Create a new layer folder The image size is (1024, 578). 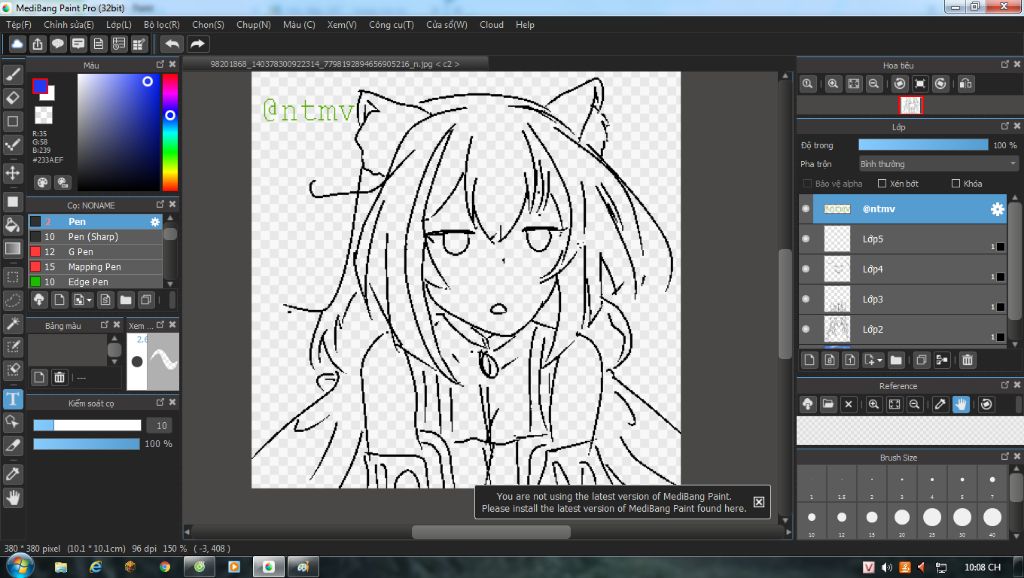(x=896, y=360)
